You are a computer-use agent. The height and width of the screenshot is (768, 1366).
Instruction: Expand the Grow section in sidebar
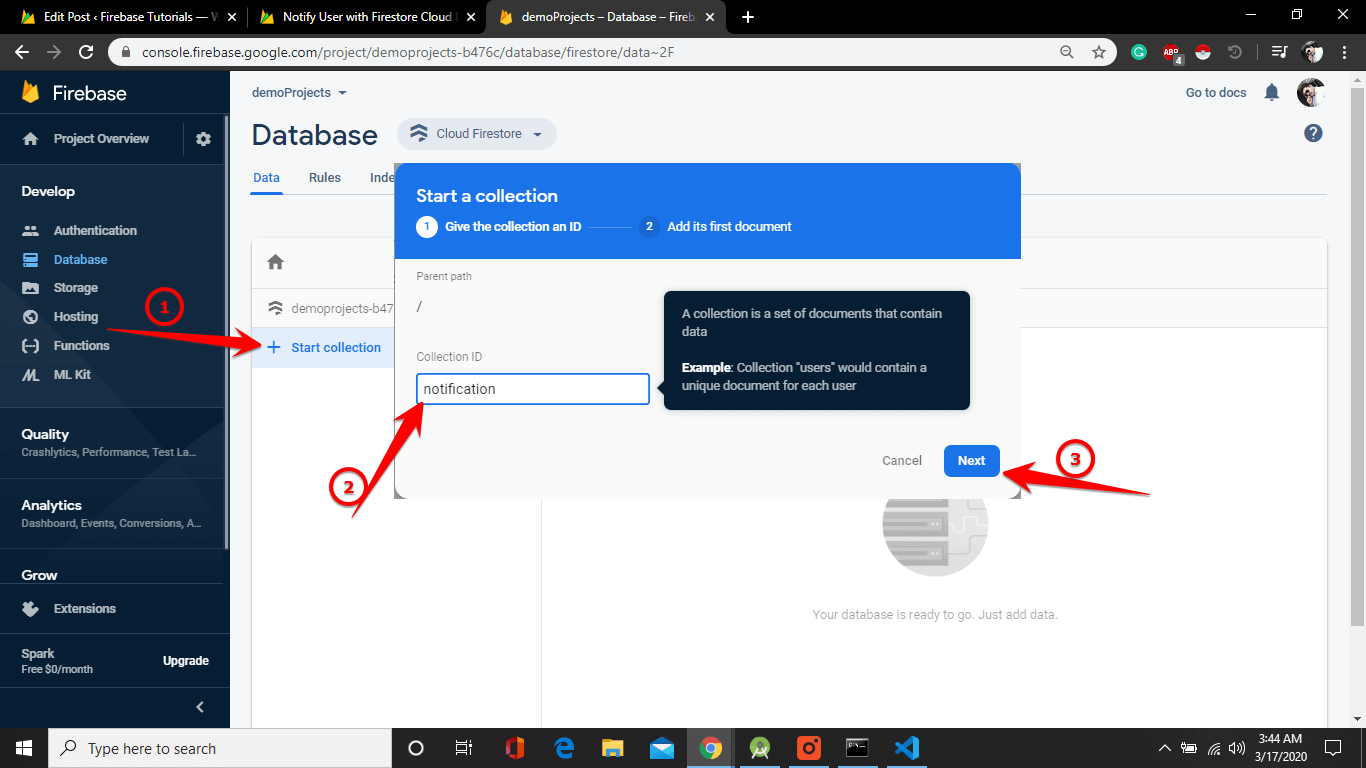40,575
